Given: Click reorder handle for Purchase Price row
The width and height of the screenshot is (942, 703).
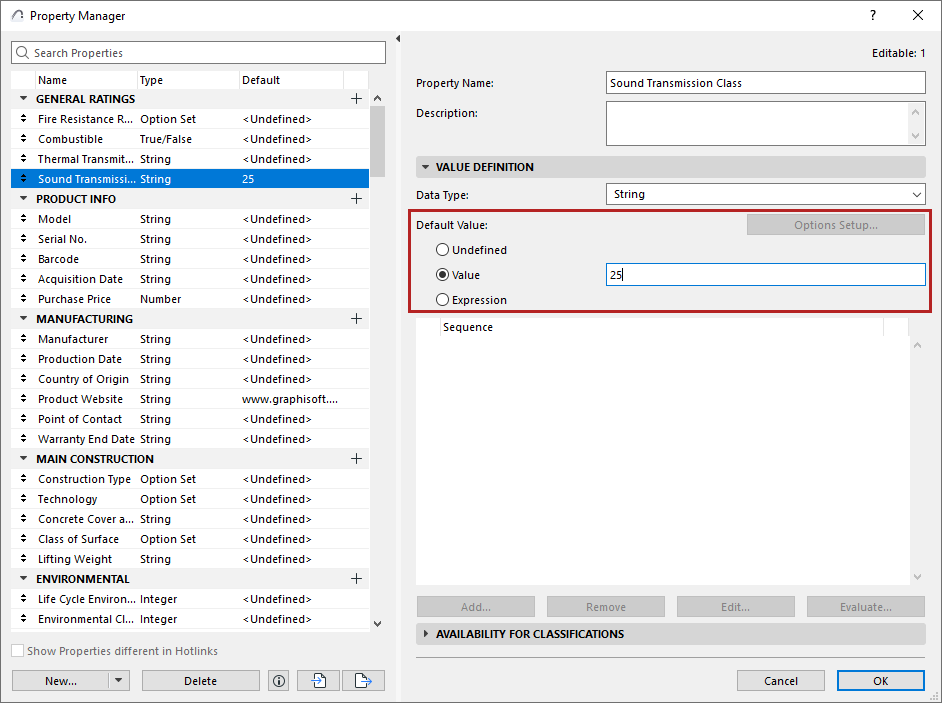Looking at the screenshot, I should [x=23, y=299].
